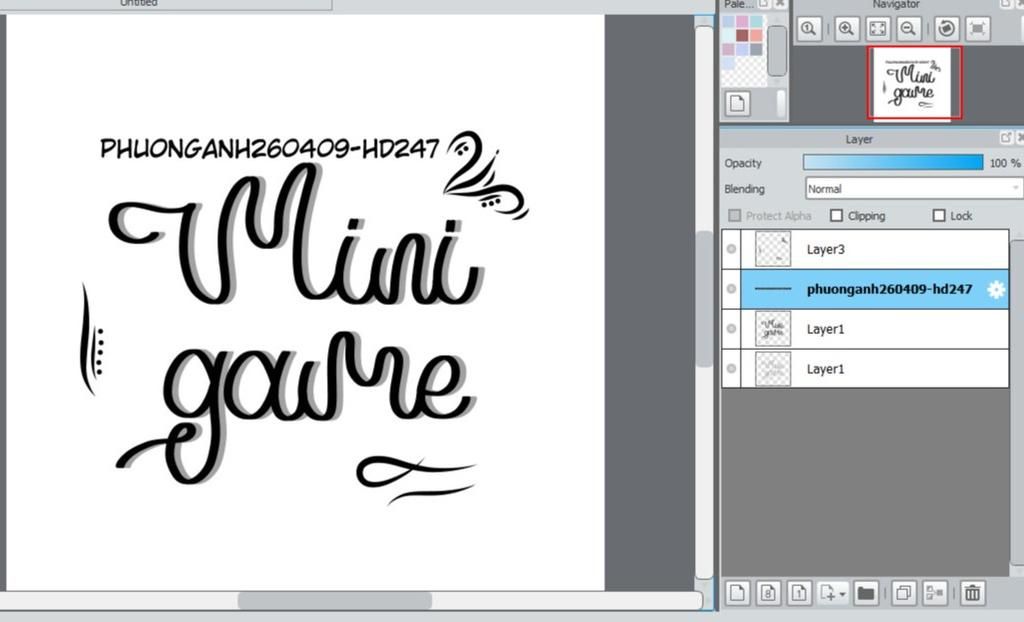Click the Palette panel scrollbar thumb
The image size is (1024, 622).
coord(776,51)
